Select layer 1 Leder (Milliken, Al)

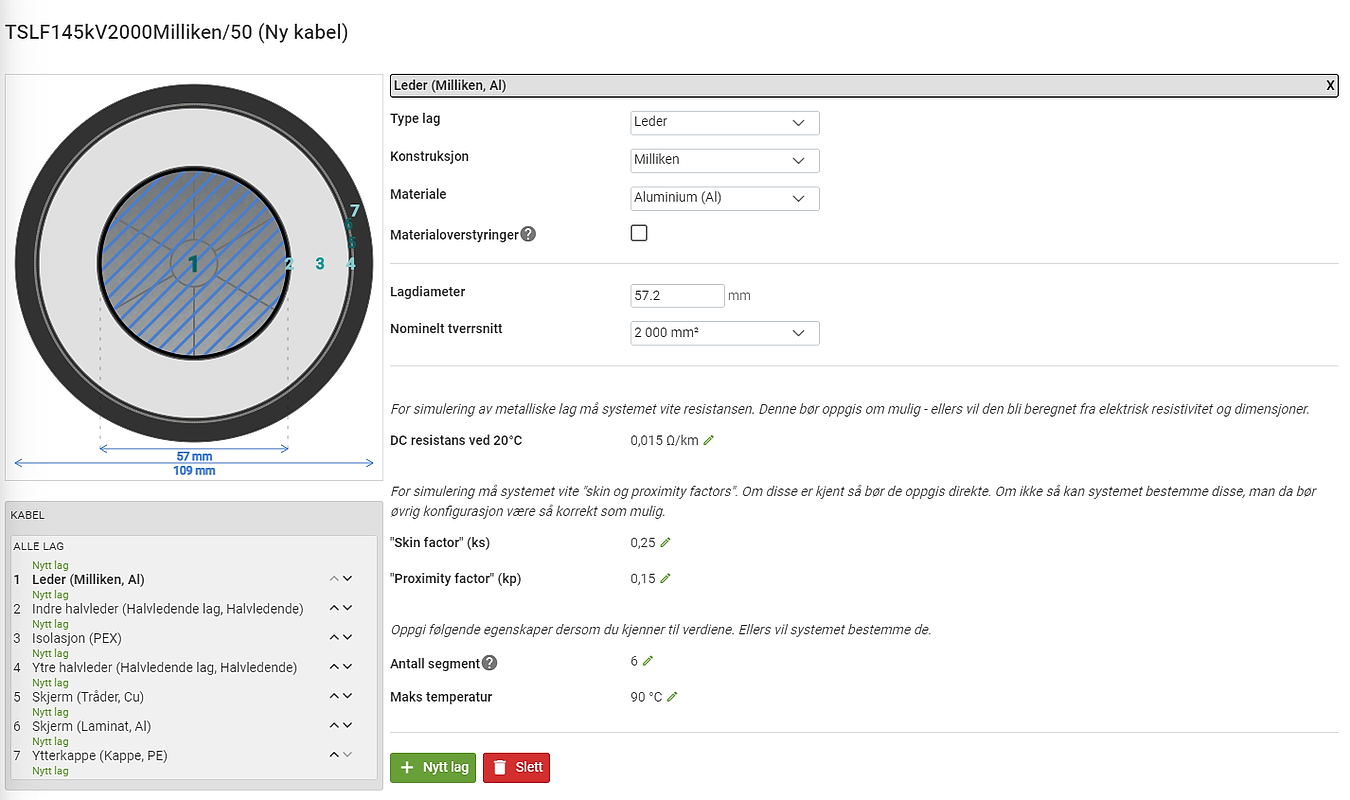[x=88, y=579]
